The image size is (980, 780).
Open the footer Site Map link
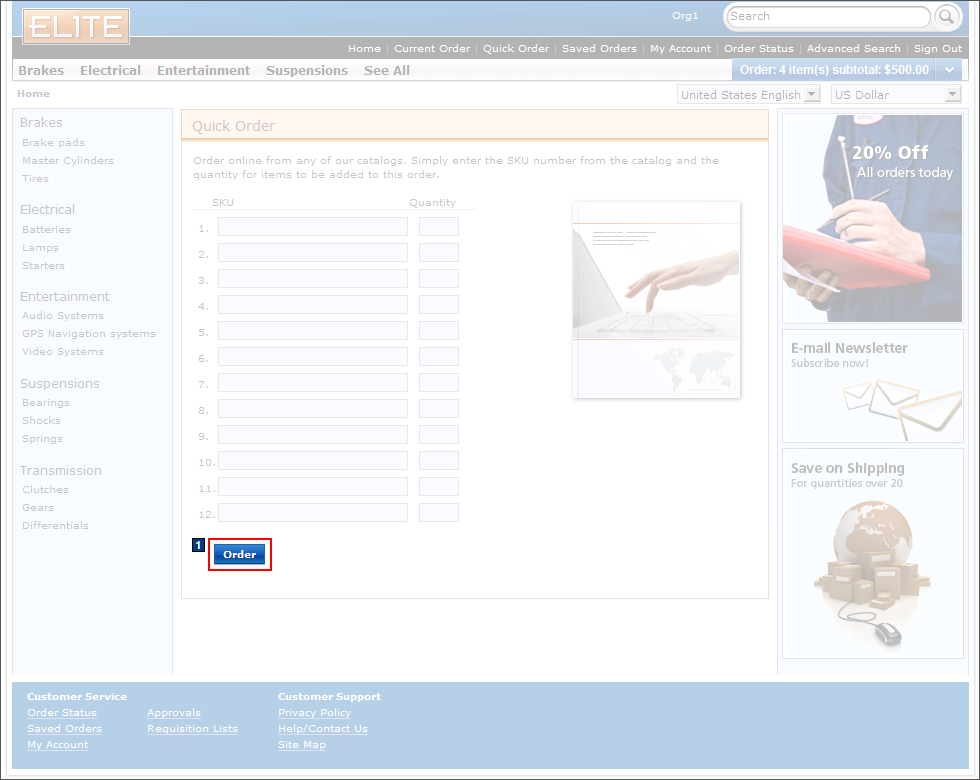[x=302, y=745]
